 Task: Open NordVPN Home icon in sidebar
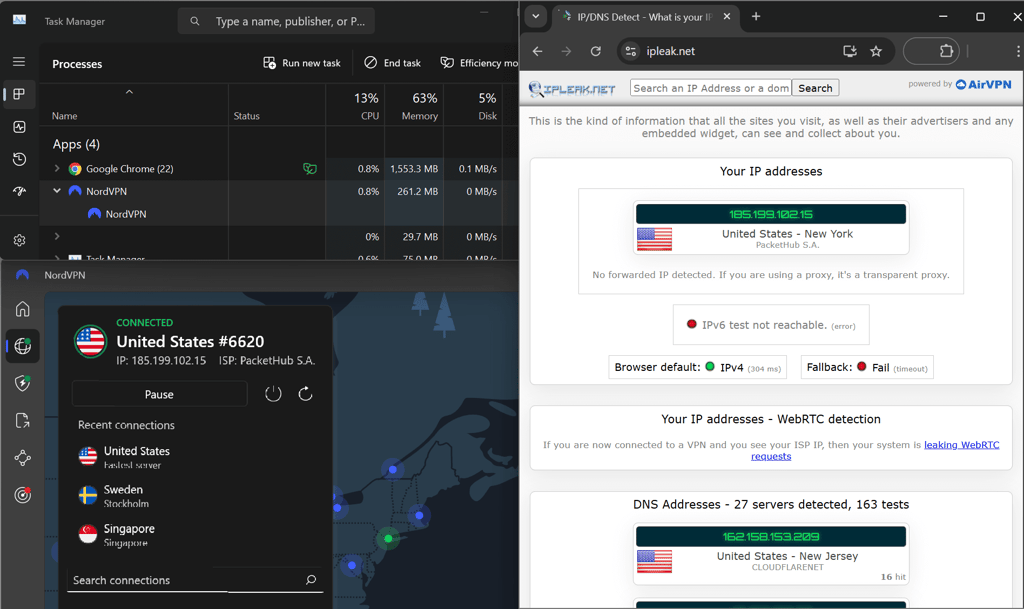pos(23,309)
